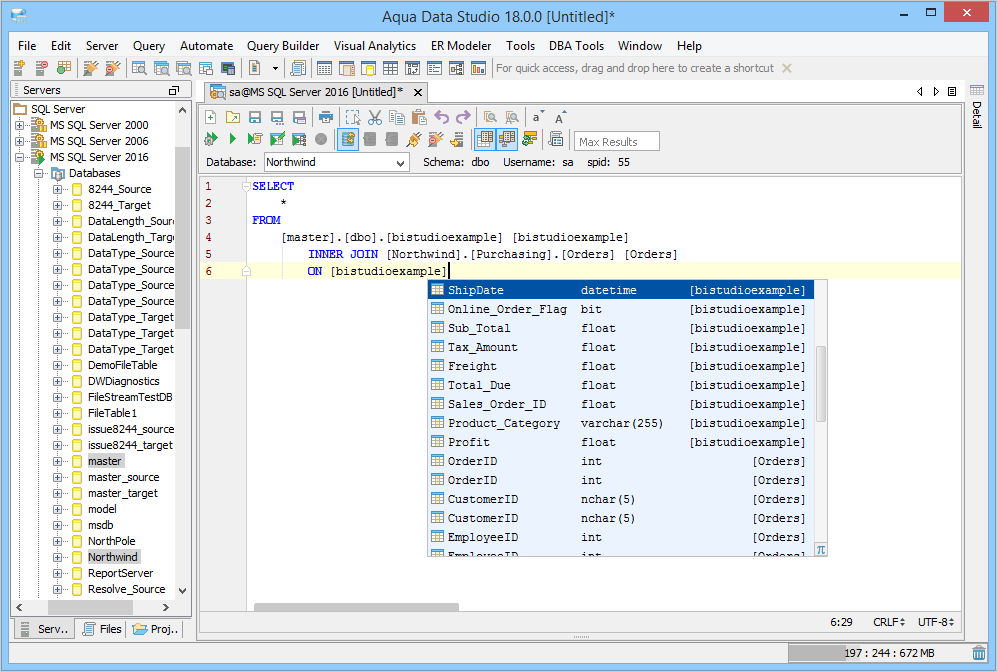Screen dimensions: 997x672
Task: Toggle the highlighted button left of refresh icon
Action: [507, 139]
